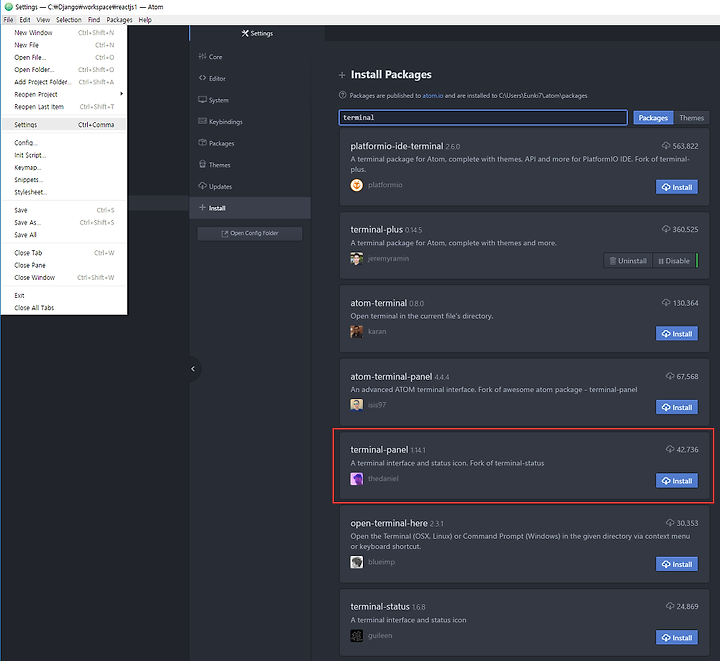The image size is (720, 661).
Task: Click the Editor code brackets icon
Action: point(202,78)
